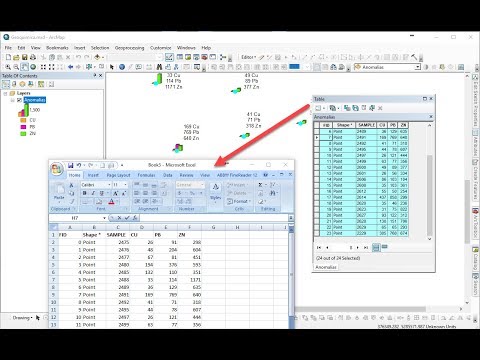The height and width of the screenshot is (360, 480).
Task: Click the ArcToolbox red toolbox icon
Action: pyautogui.click(x=204, y=57)
